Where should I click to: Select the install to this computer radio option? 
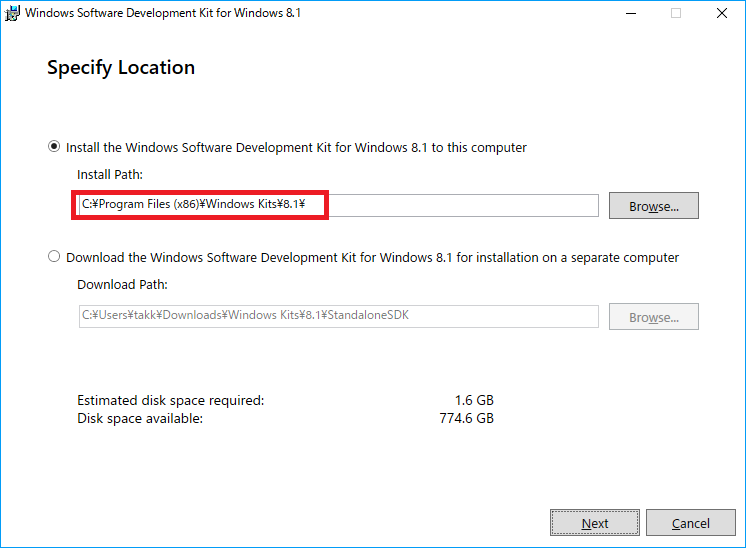(x=54, y=147)
